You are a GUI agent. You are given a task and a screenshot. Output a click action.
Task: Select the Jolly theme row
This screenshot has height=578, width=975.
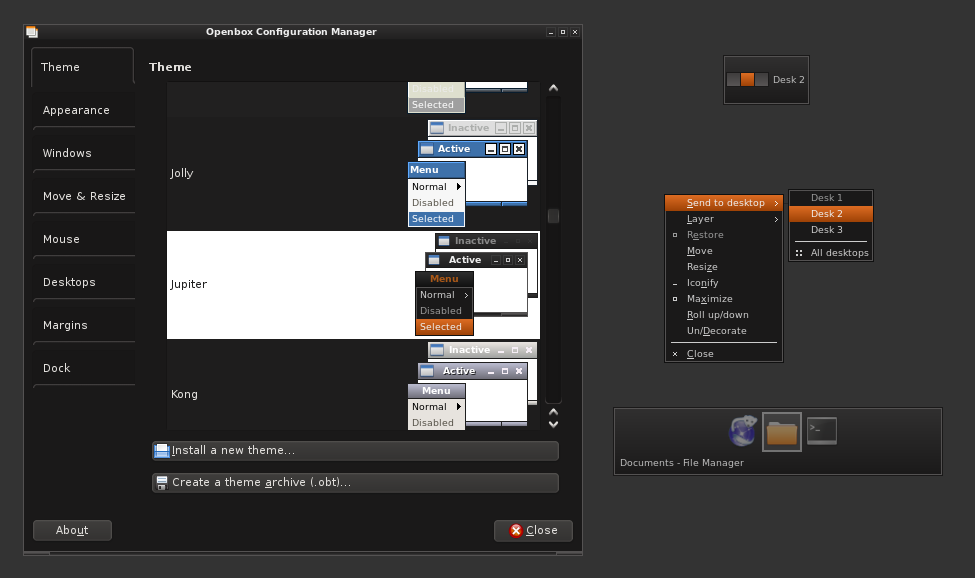tap(353, 173)
